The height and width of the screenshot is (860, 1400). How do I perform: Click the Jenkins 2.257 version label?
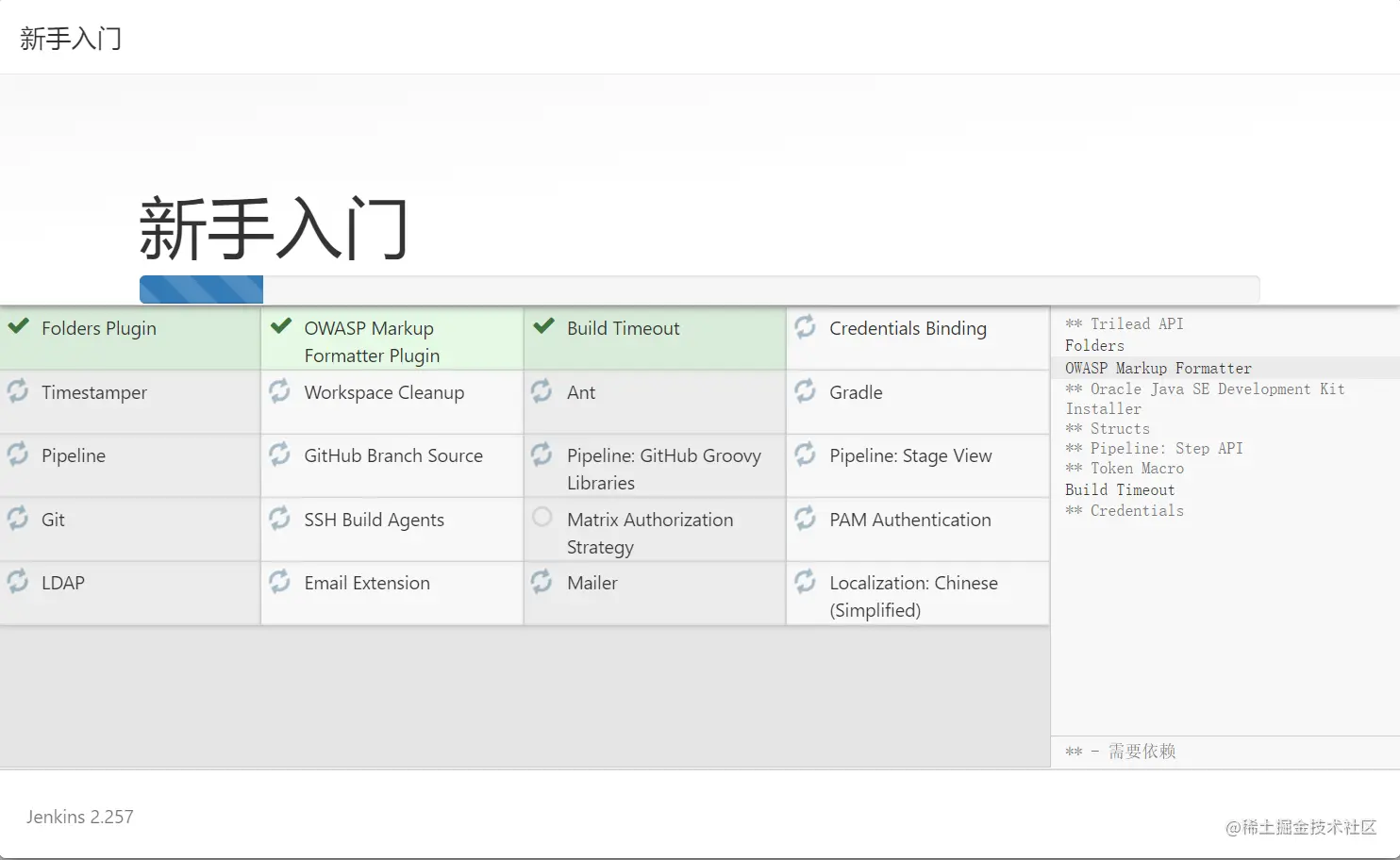(x=79, y=817)
